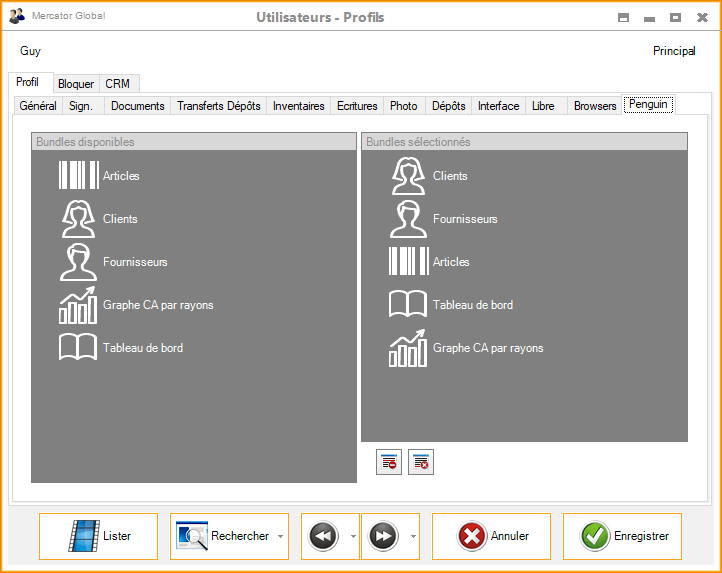
Task: Select Graphe CA par rayons in selected bundles
Action: (x=408, y=348)
